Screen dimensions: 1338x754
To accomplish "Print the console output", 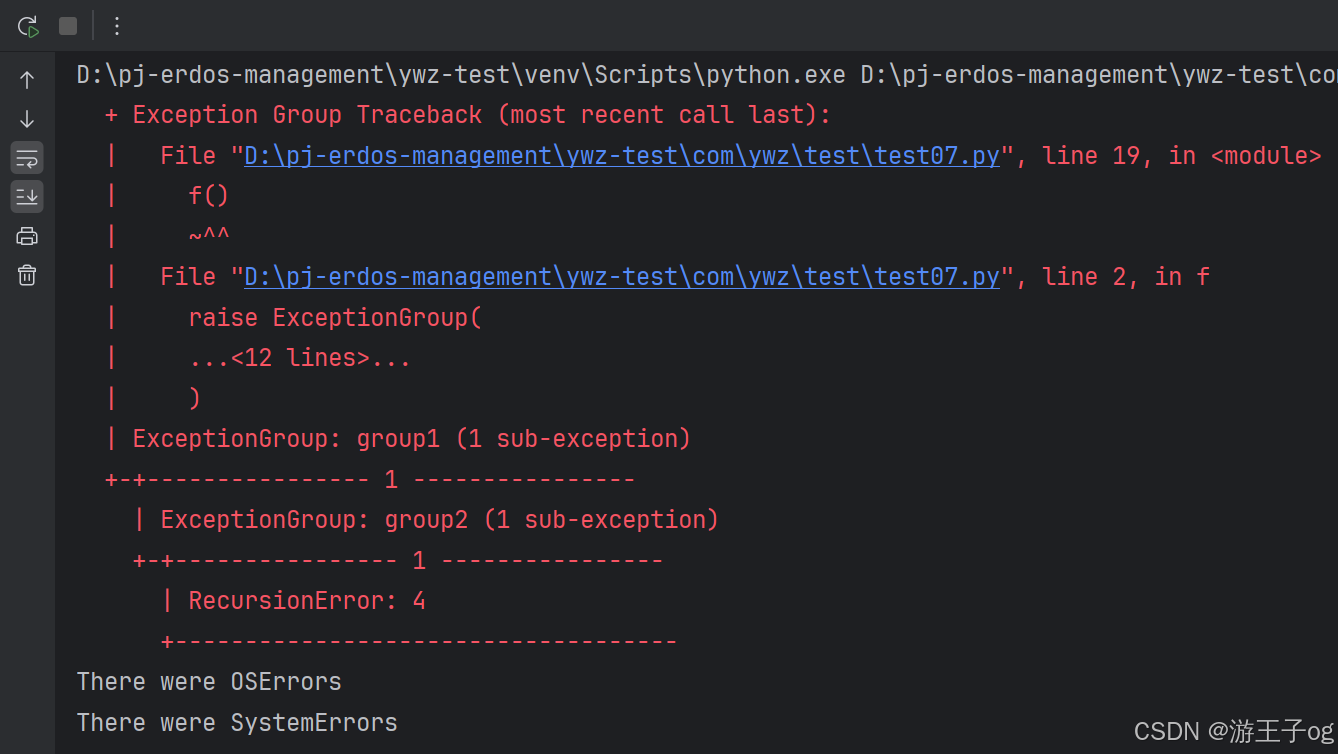I will coord(27,236).
